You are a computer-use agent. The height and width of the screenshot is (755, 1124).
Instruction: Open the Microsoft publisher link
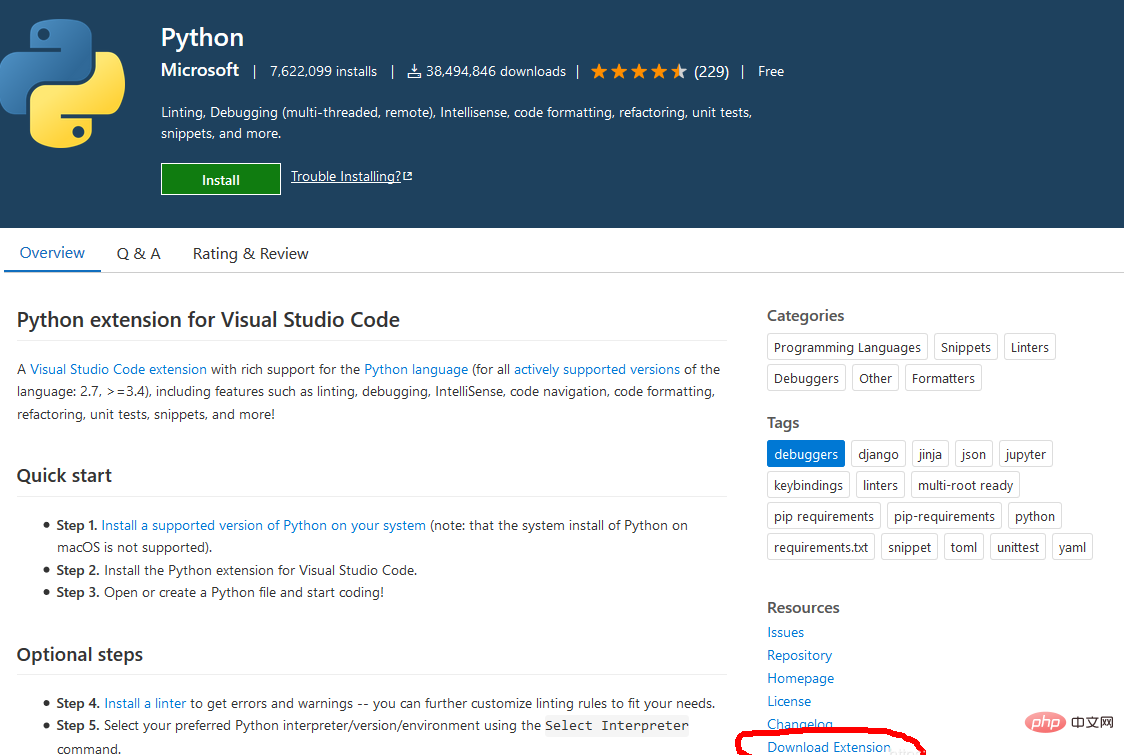pos(200,70)
